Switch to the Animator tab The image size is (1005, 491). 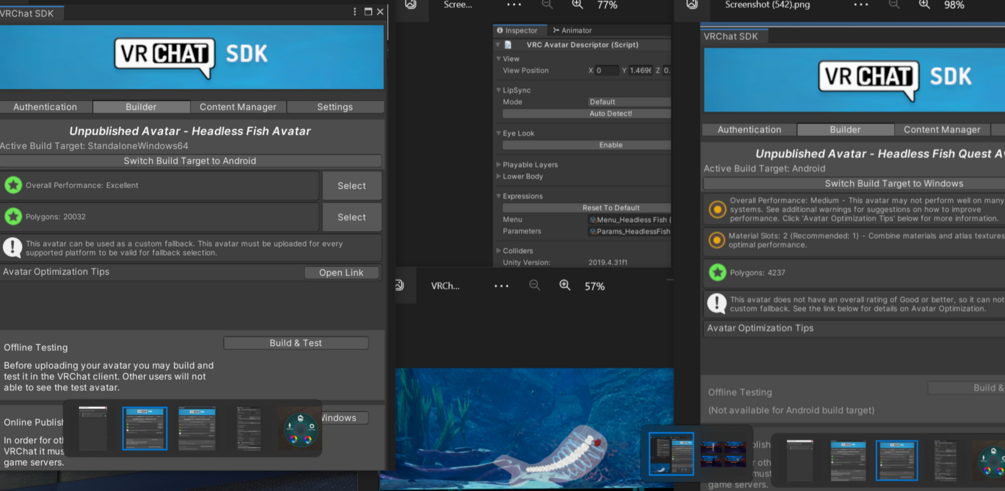[572, 30]
